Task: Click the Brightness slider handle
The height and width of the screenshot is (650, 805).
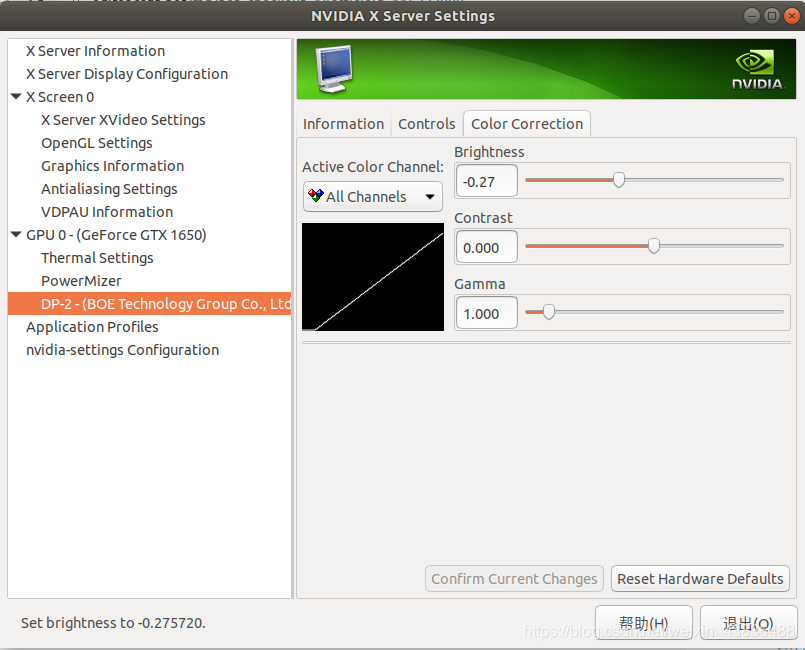Action: (619, 180)
